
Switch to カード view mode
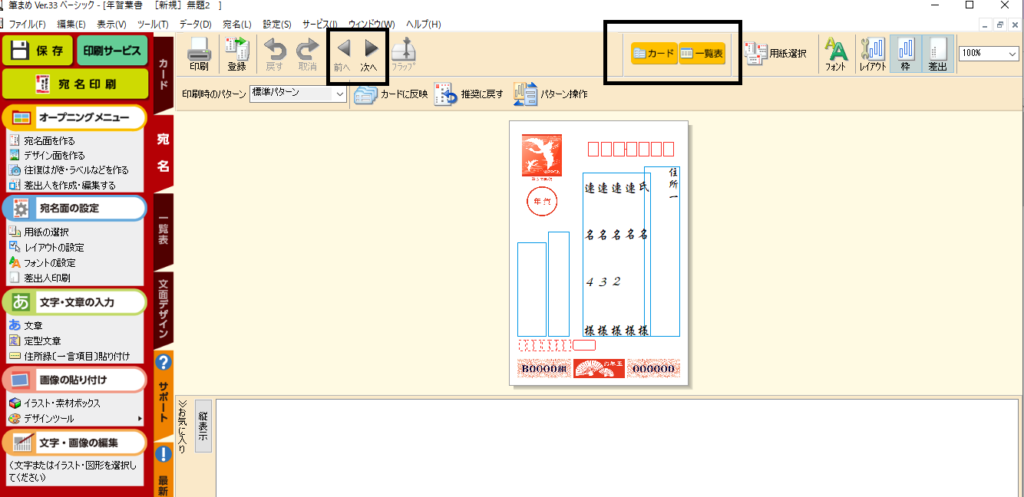[653, 53]
